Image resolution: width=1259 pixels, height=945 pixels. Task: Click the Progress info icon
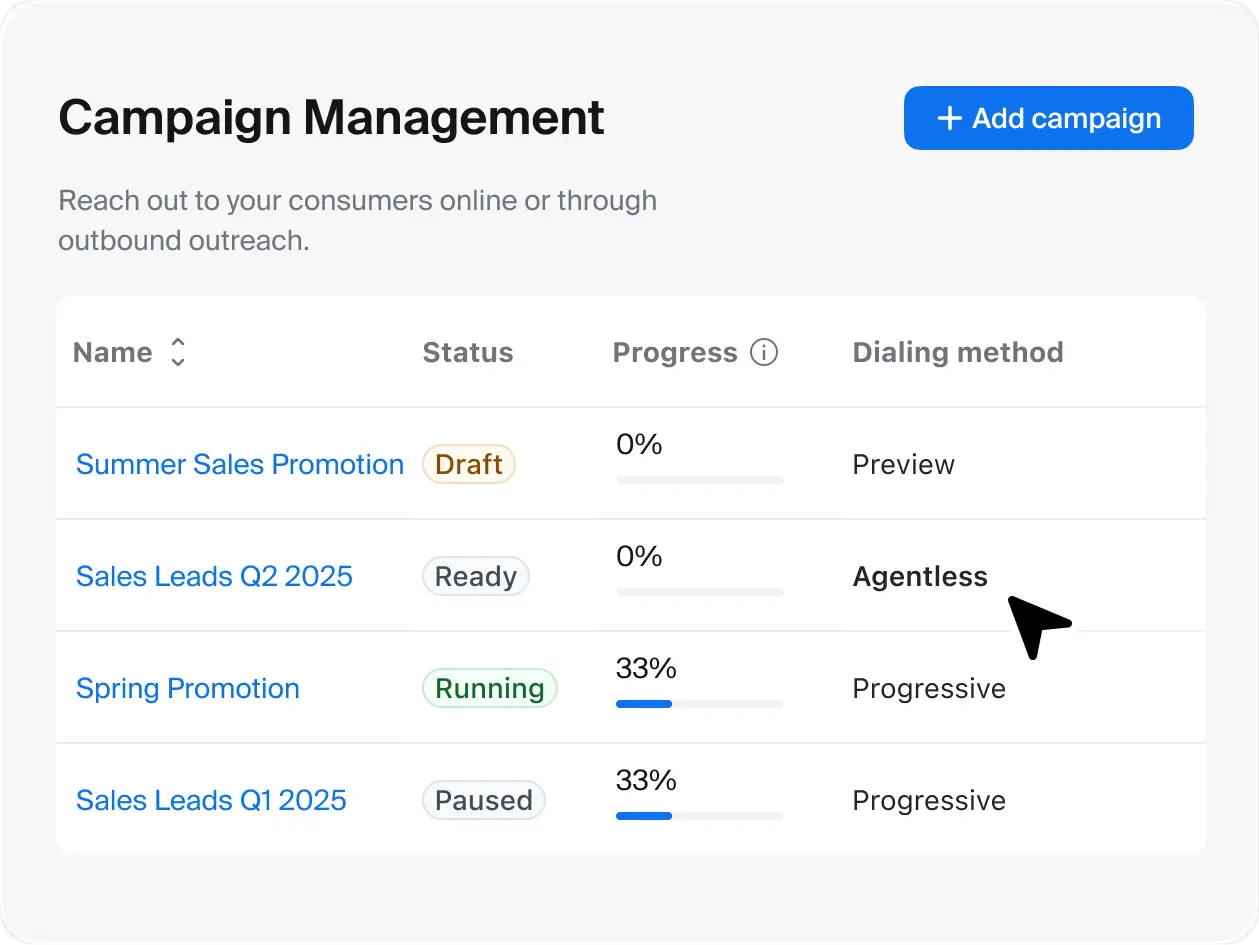[764, 352]
